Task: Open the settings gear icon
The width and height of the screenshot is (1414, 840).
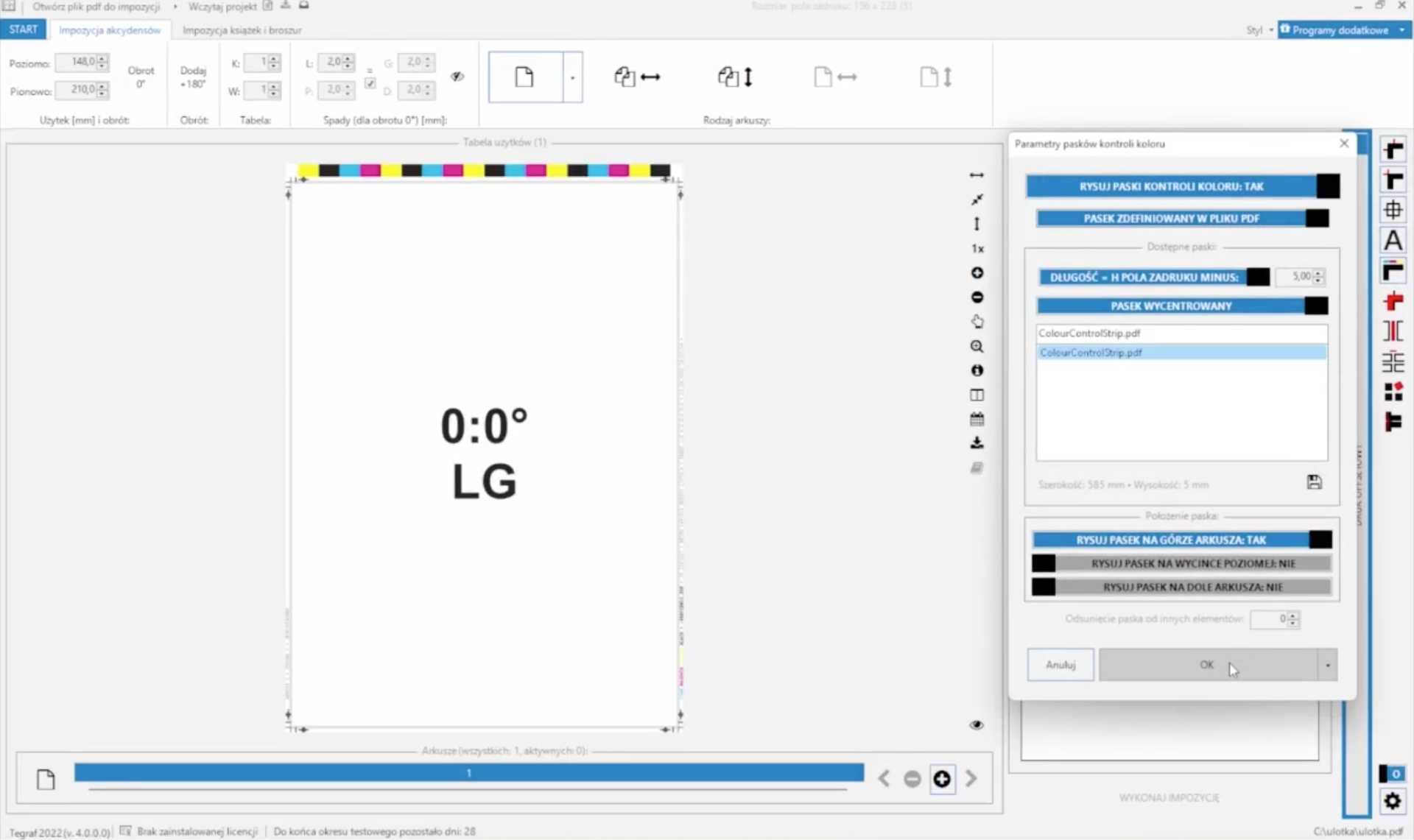Action: coord(1392,801)
